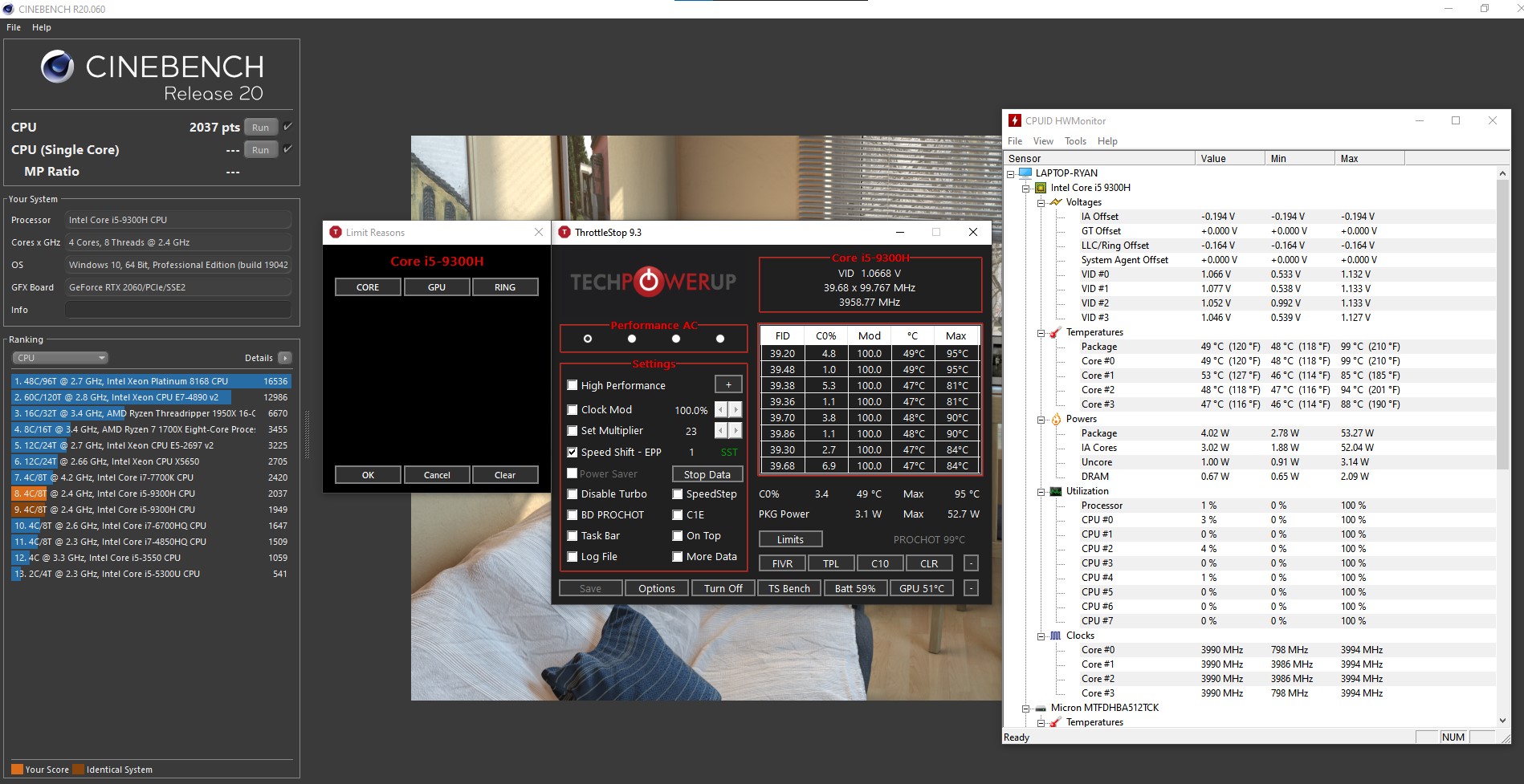Click the Voltages lightning icon
The width and height of the screenshot is (1524, 784).
[x=1056, y=202]
